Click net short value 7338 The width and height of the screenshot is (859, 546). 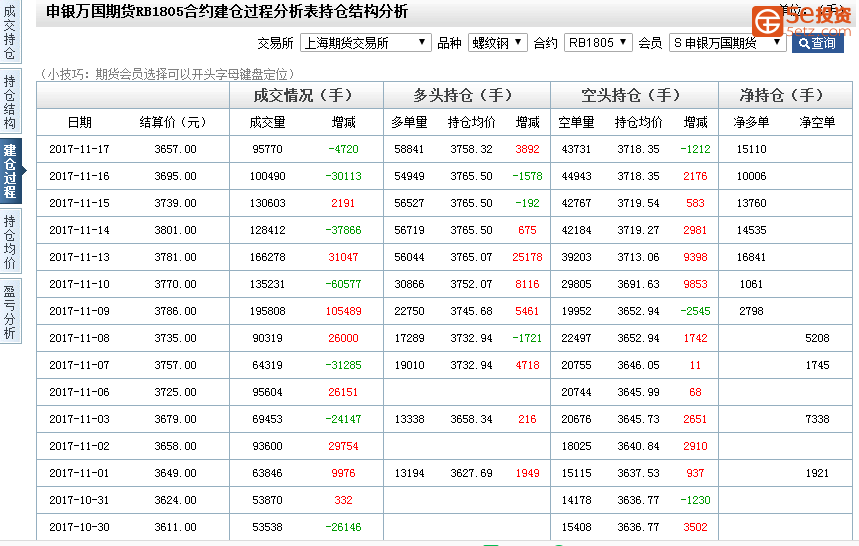(x=817, y=419)
